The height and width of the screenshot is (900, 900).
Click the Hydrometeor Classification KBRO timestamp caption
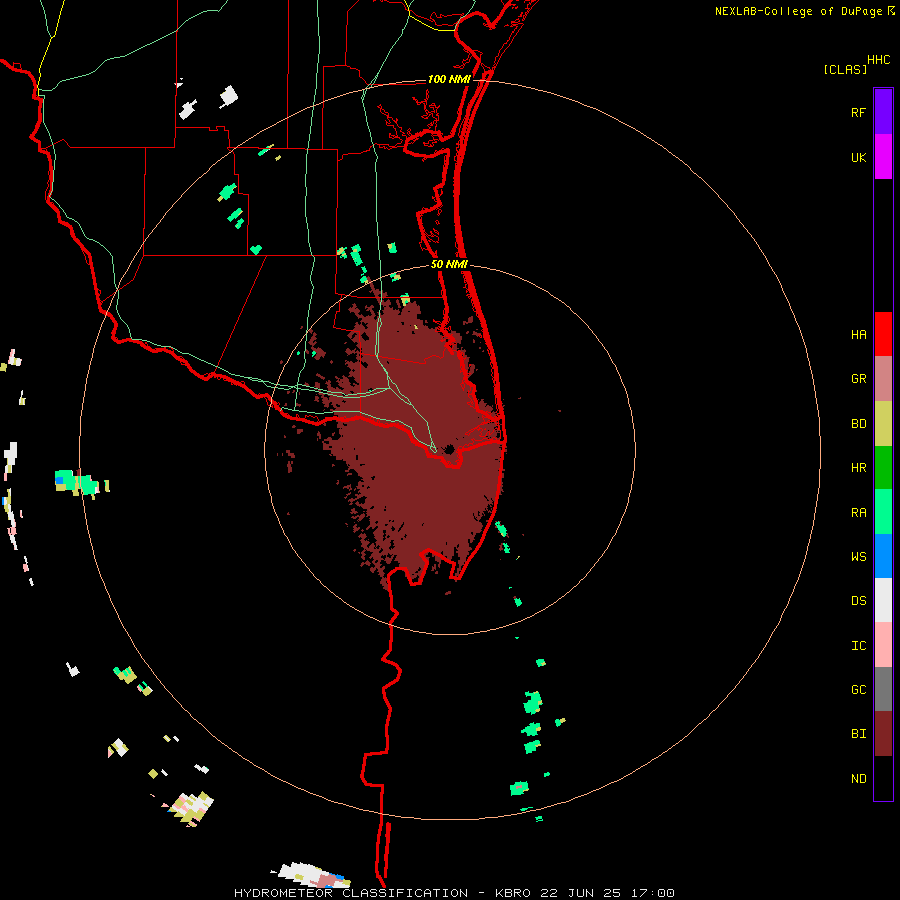click(454, 893)
